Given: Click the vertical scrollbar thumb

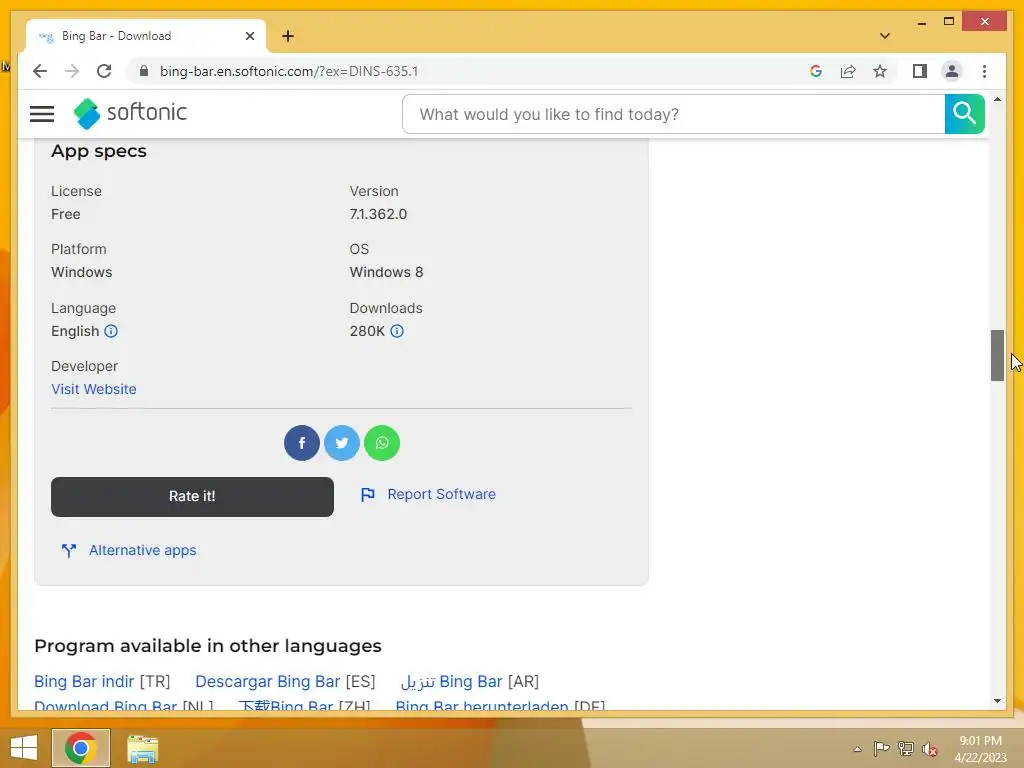Looking at the screenshot, I should coord(997,355).
